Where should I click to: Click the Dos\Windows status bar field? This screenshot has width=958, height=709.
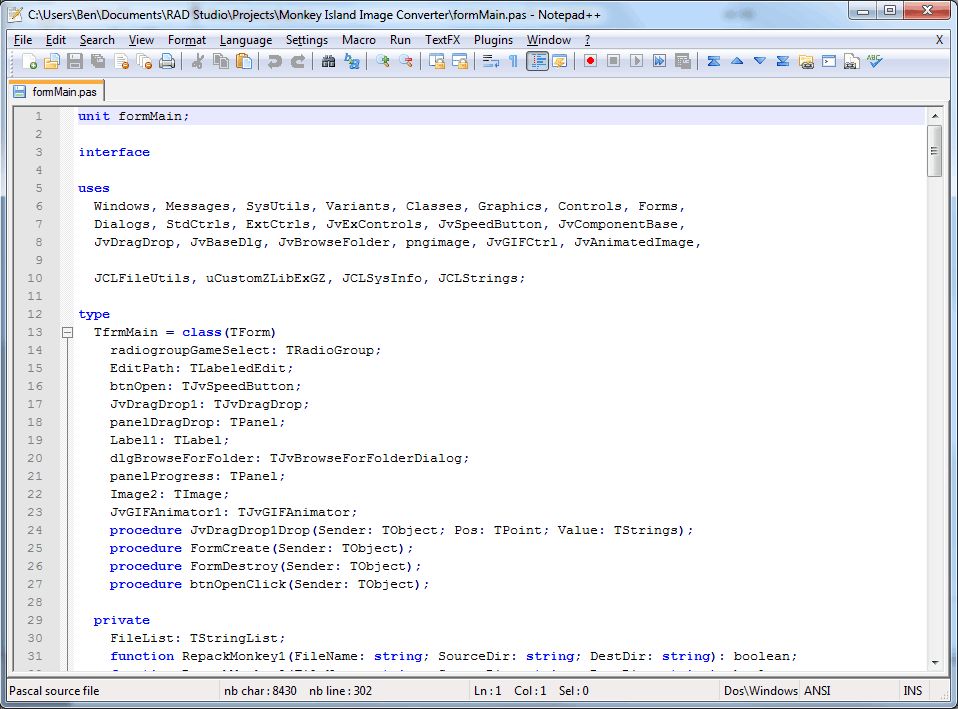[760, 691]
